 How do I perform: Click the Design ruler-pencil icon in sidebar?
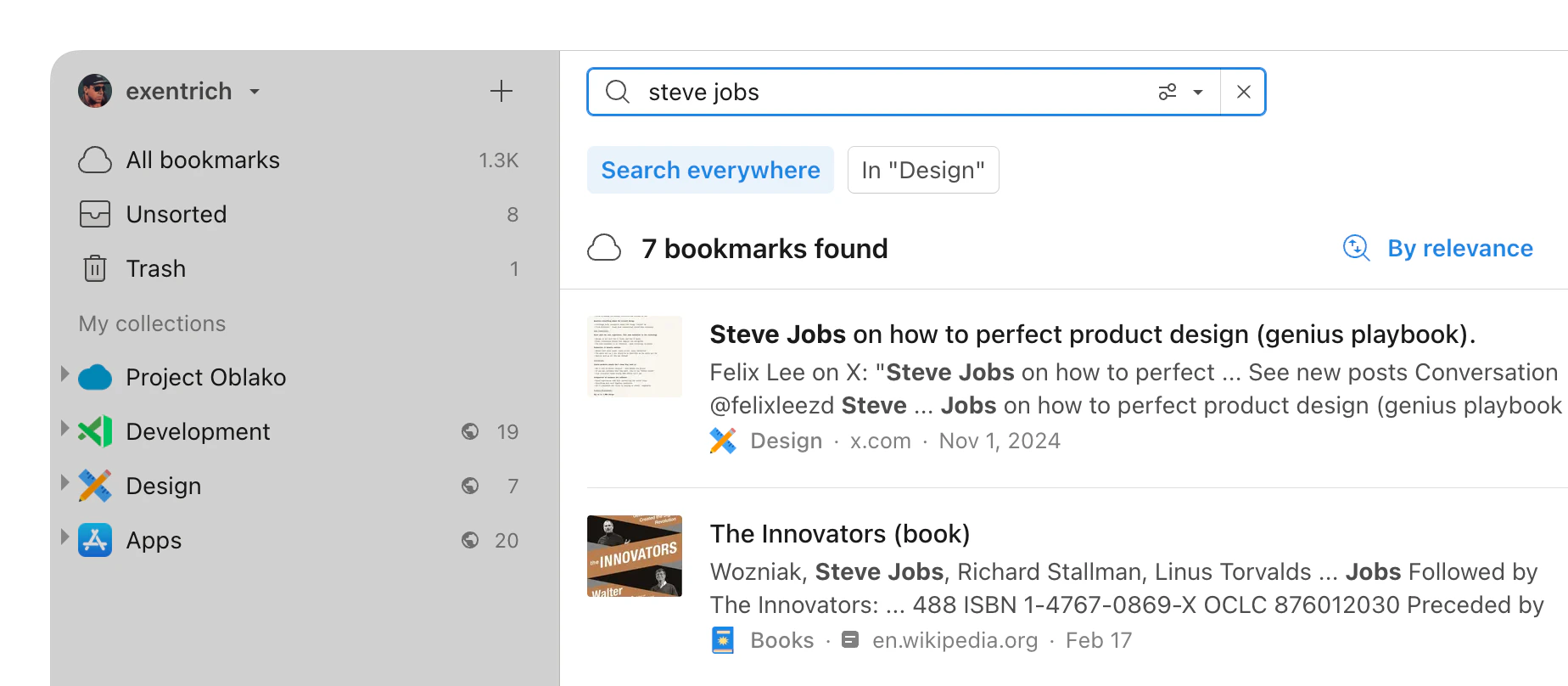pos(95,486)
